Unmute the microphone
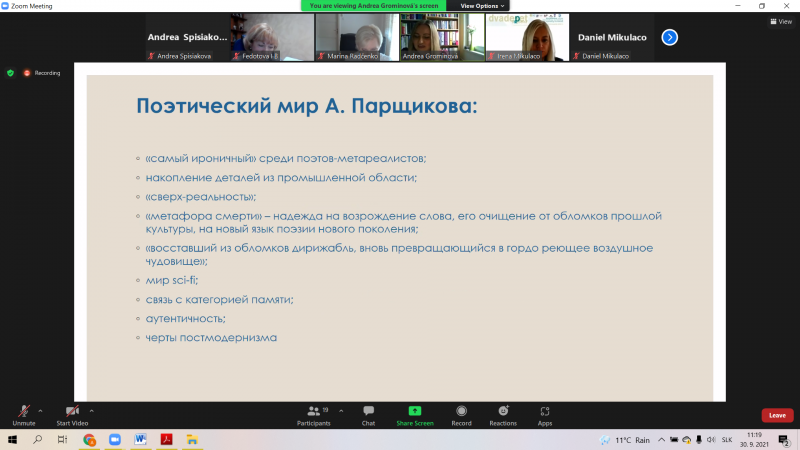This screenshot has height=450, width=800. [23, 413]
